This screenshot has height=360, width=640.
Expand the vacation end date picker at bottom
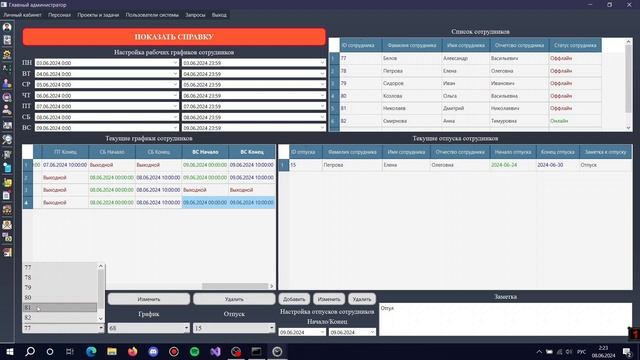click(x=372, y=332)
